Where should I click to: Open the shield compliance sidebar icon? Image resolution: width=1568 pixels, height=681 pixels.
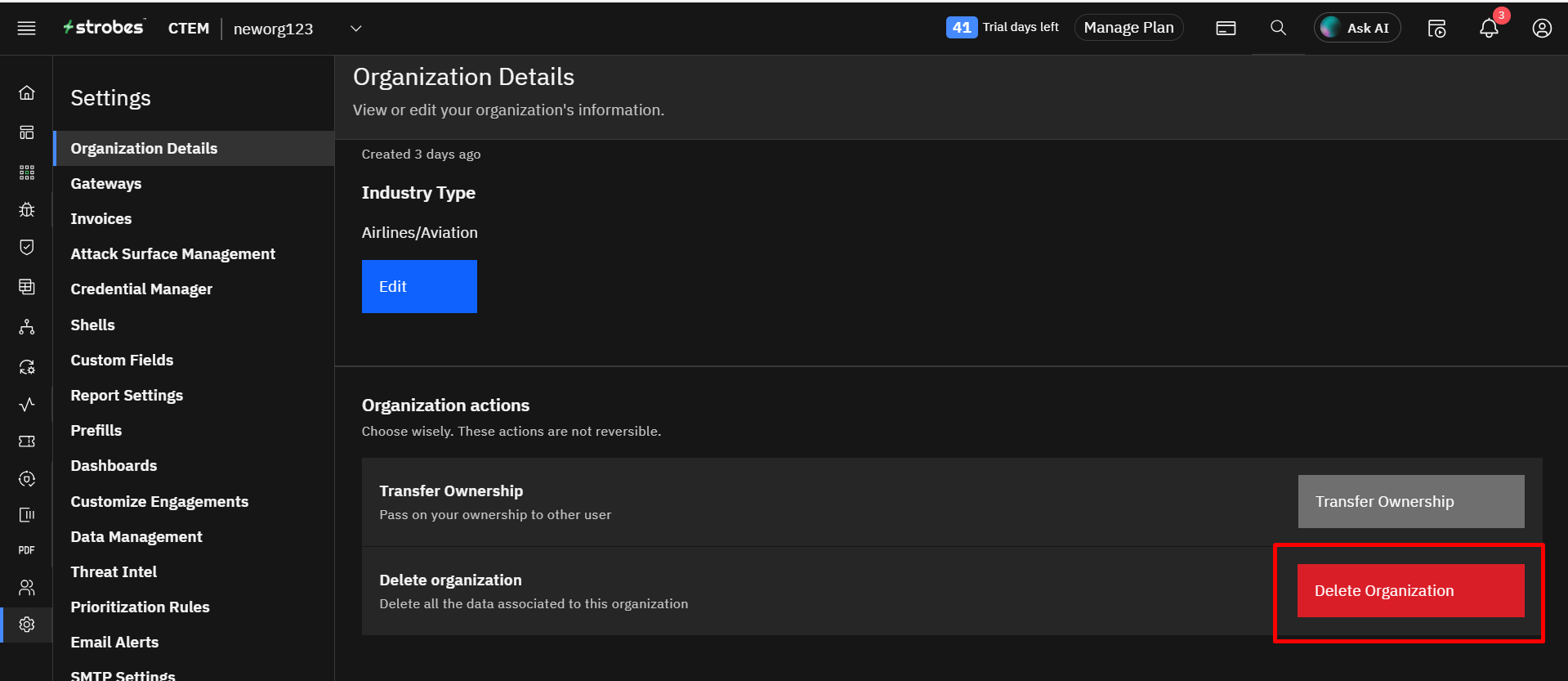tap(27, 248)
